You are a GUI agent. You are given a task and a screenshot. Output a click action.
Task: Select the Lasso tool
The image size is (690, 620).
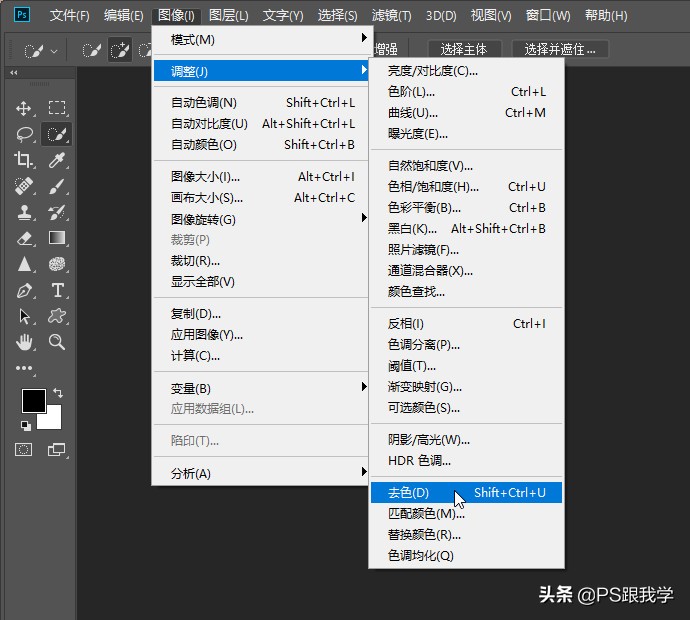tap(25, 134)
